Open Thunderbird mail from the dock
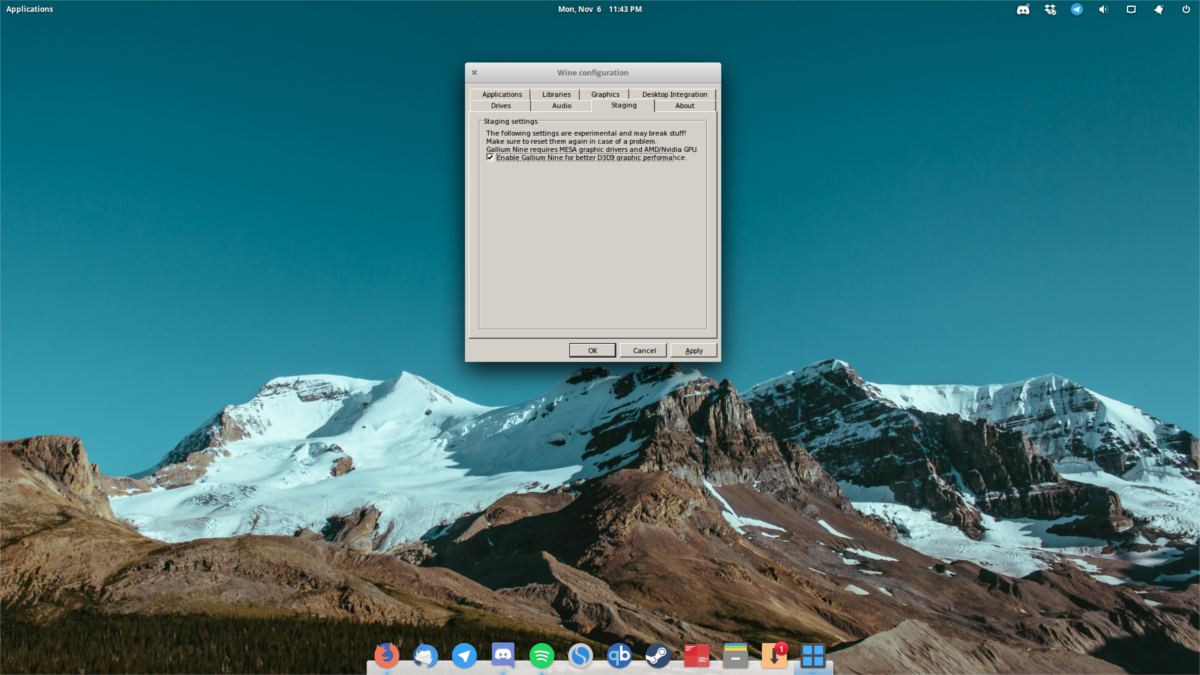 (426, 655)
